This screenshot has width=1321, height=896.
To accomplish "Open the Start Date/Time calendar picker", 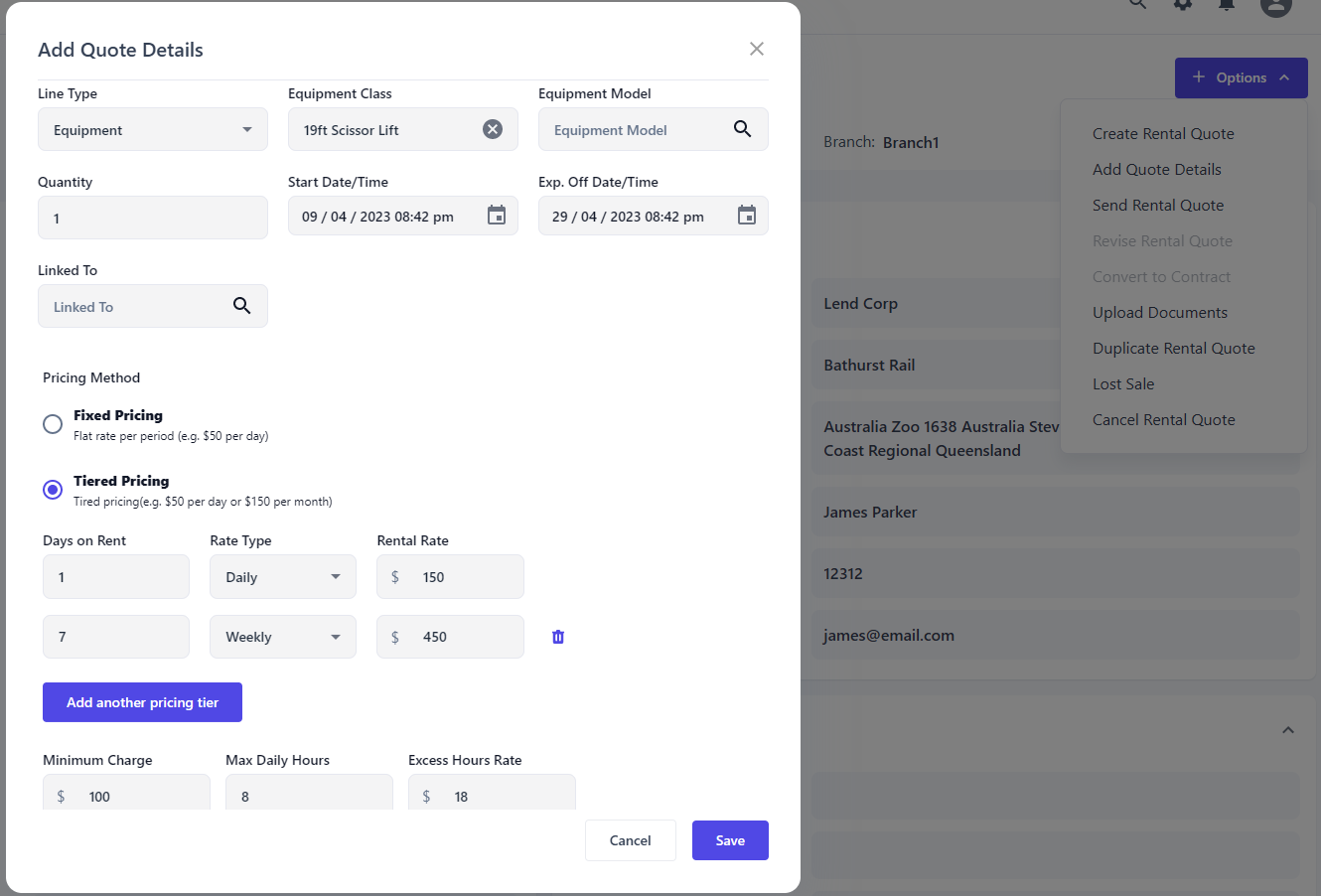I will coord(497,216).
